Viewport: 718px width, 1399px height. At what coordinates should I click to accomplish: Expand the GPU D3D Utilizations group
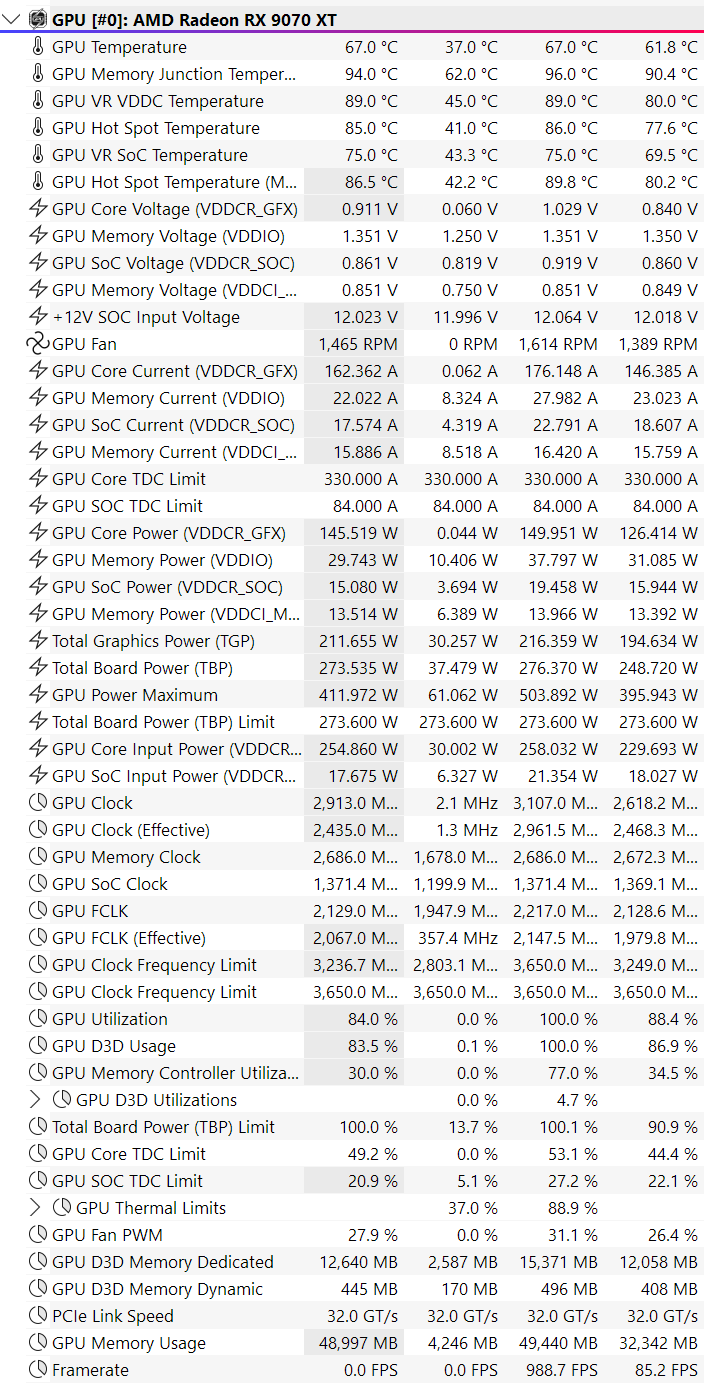coord(36,1100)
